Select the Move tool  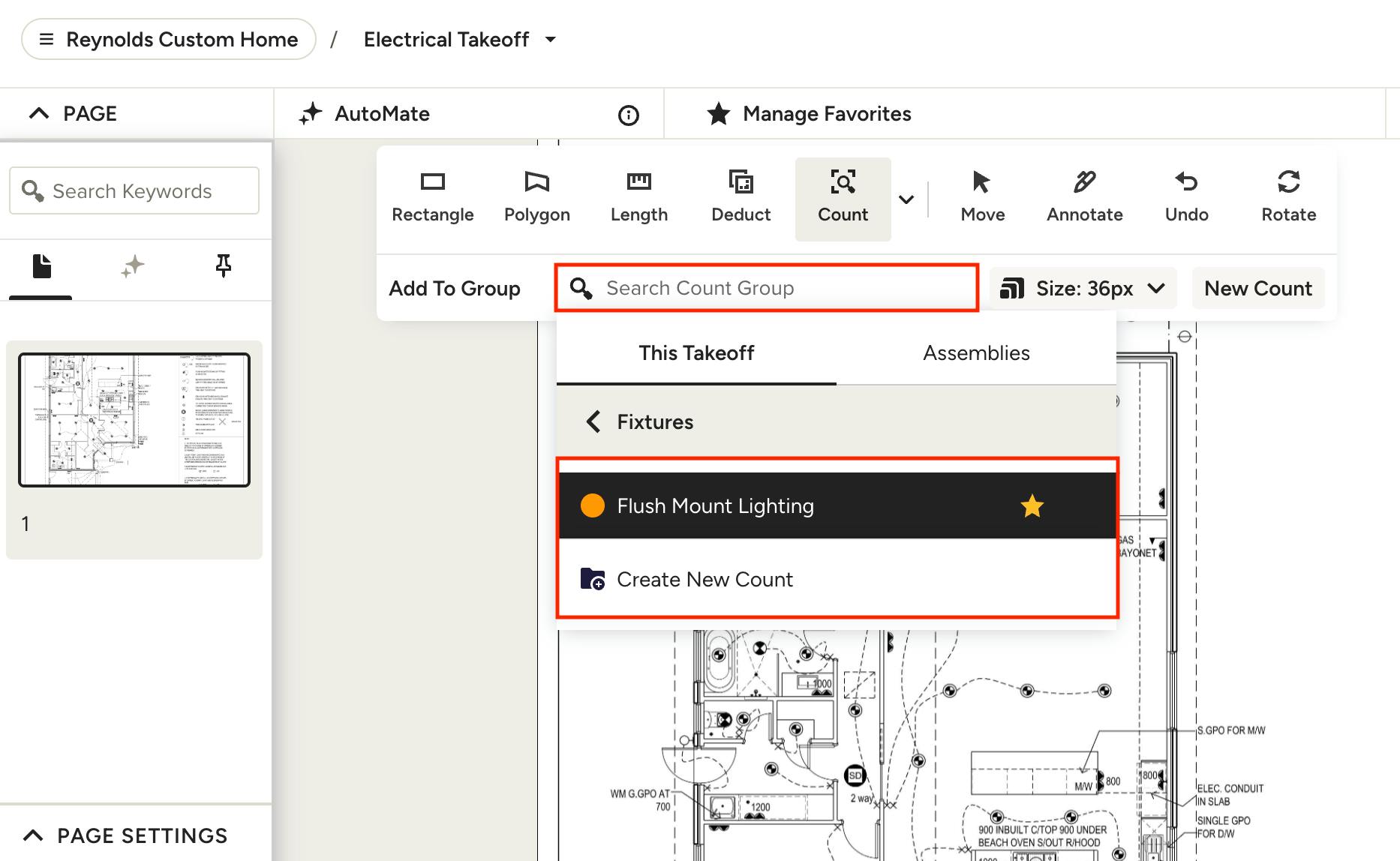pyautogui.click(x=982, y=197)
